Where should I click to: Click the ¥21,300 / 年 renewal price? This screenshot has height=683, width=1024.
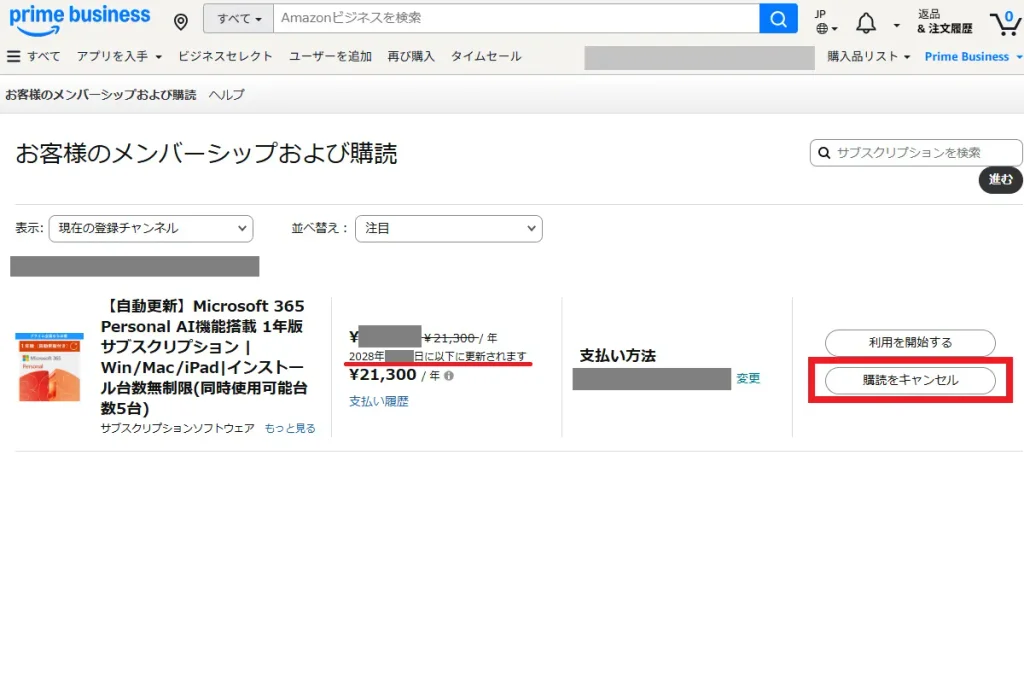click(396, 375)
